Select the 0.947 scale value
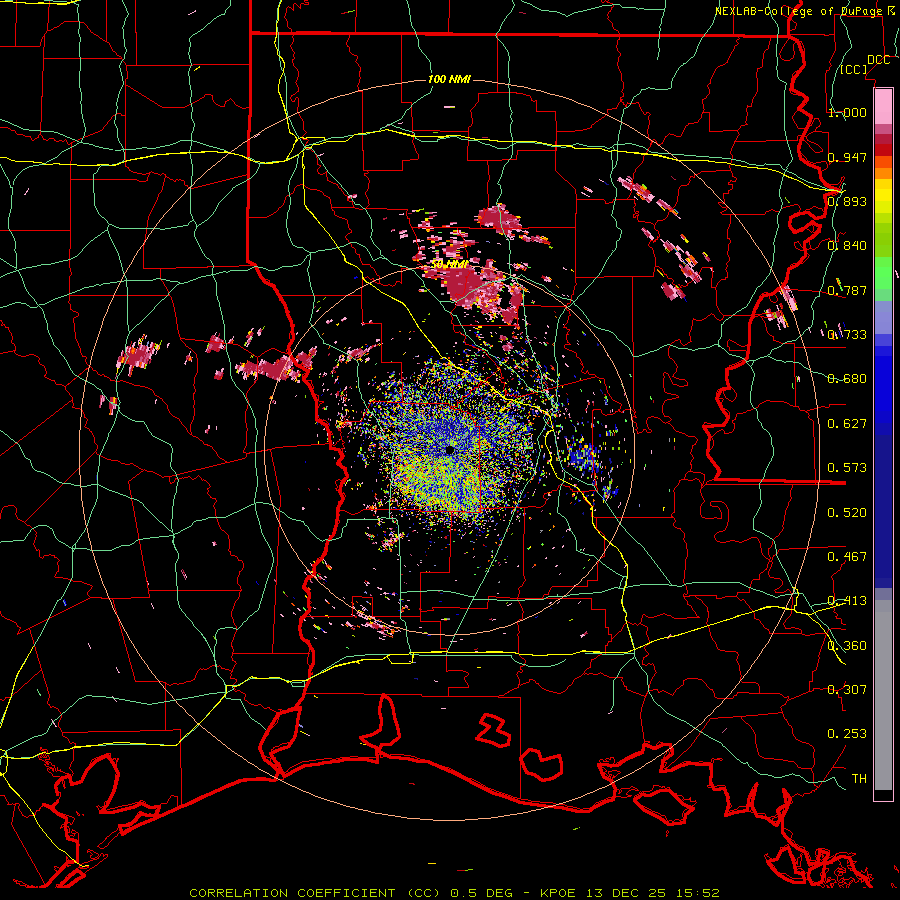Screen dimensions: 900x900 847,157
